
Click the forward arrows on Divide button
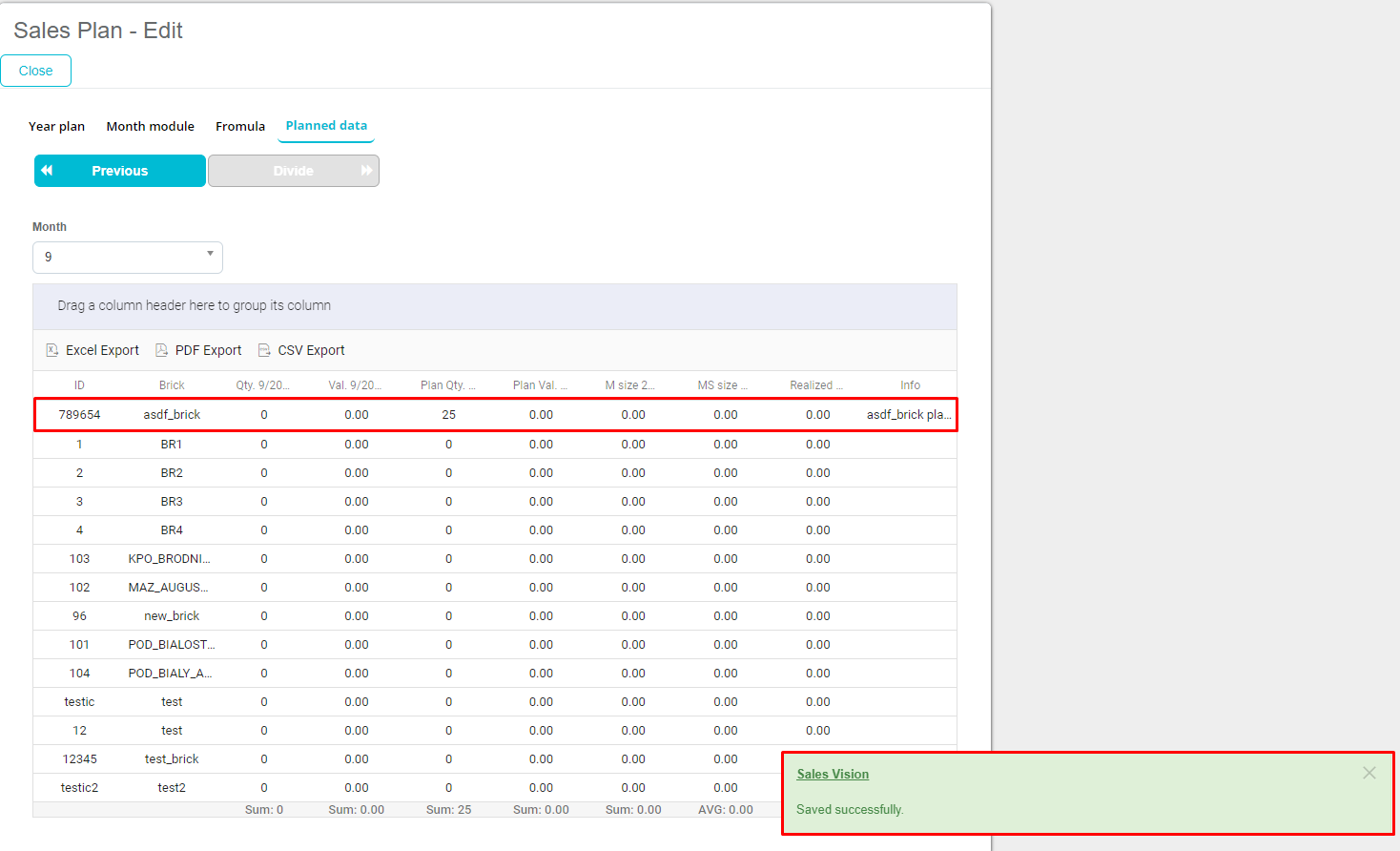366,171
